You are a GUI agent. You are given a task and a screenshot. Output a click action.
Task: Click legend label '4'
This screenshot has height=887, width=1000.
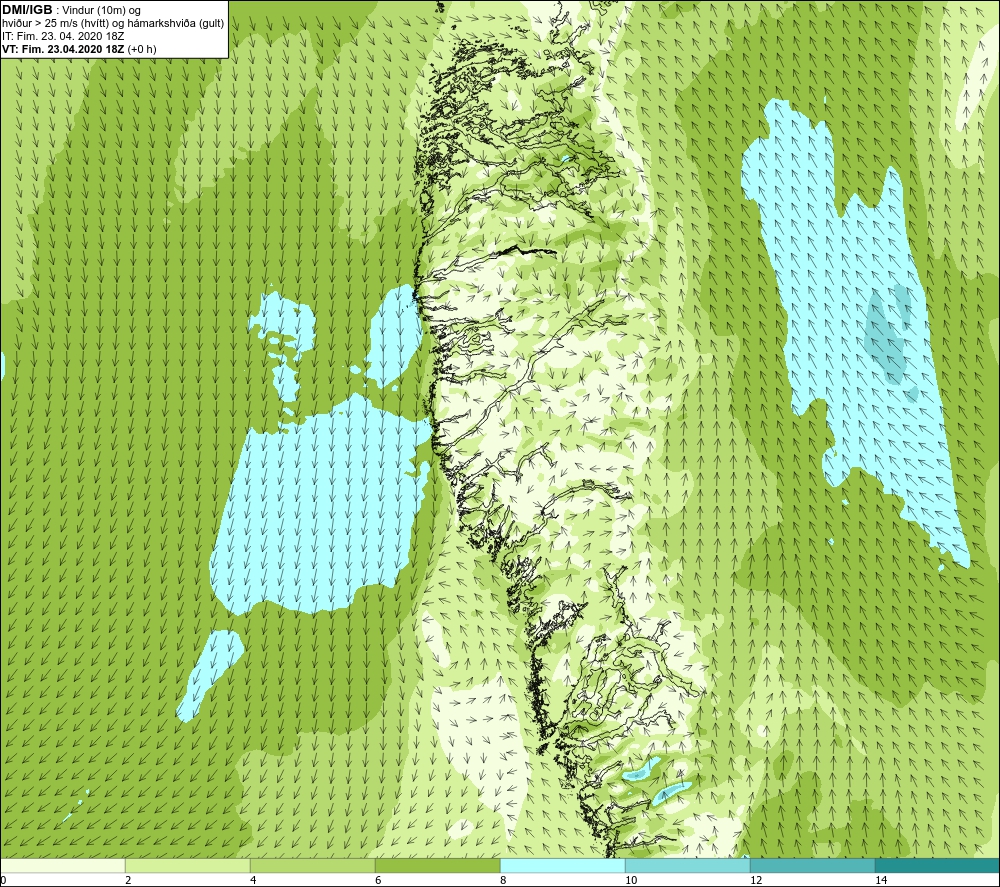253,880
